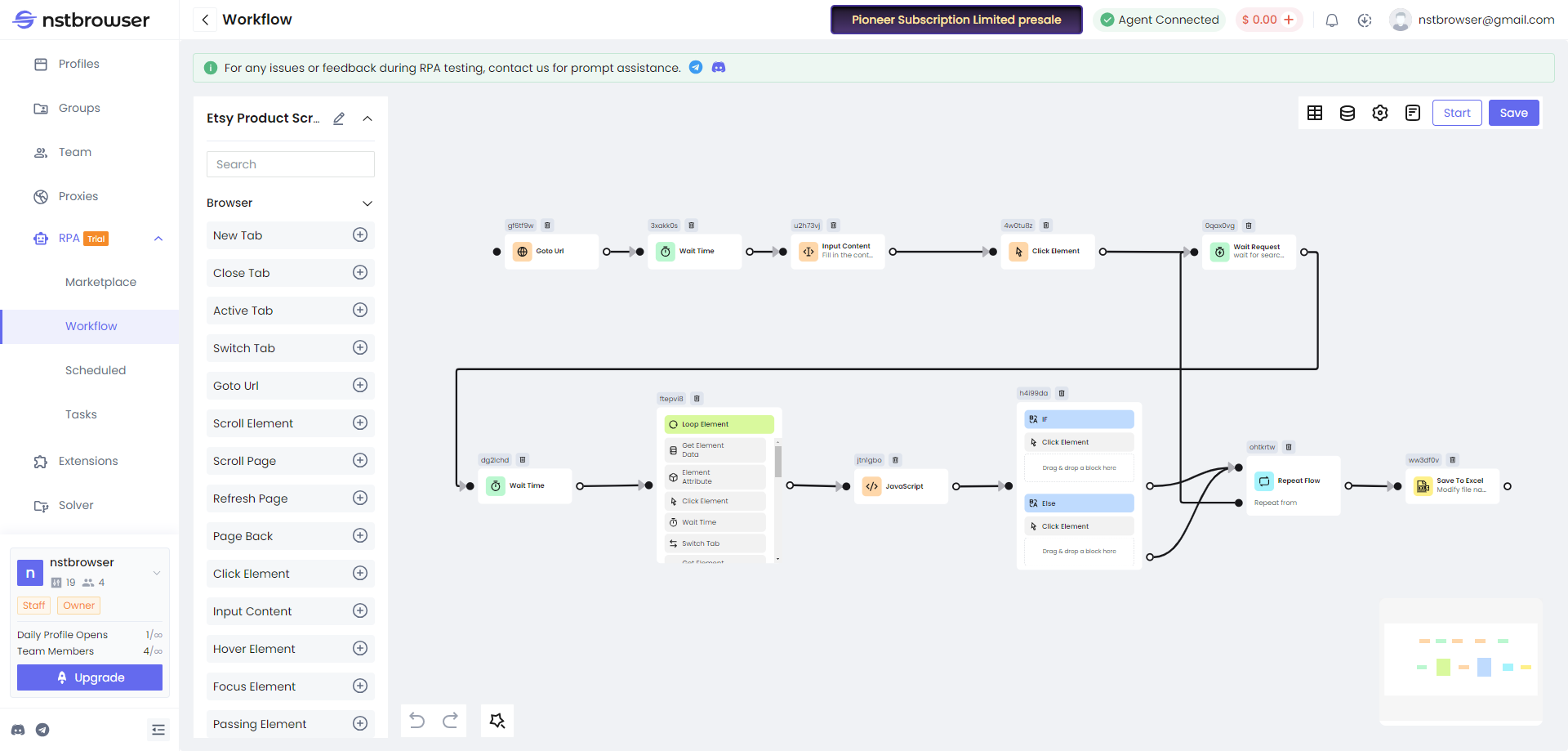
Task: Open the workflow logs note icon
Action: 1413,113
